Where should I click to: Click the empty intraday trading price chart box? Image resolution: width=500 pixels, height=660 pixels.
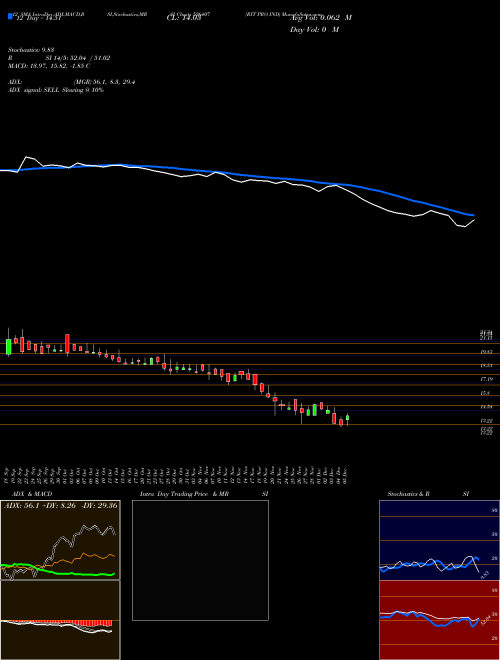200,560
